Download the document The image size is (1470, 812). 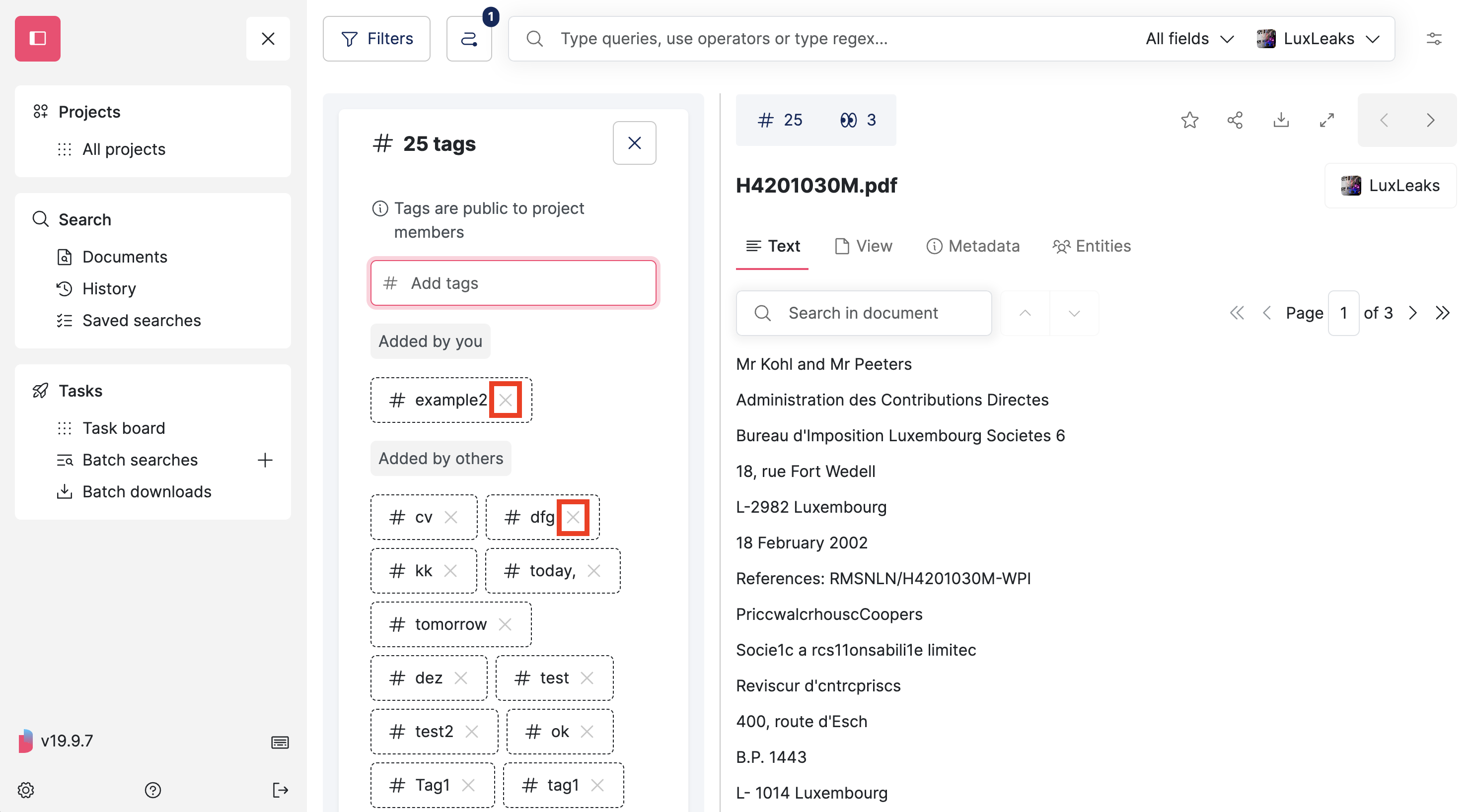coord(1281,120)
